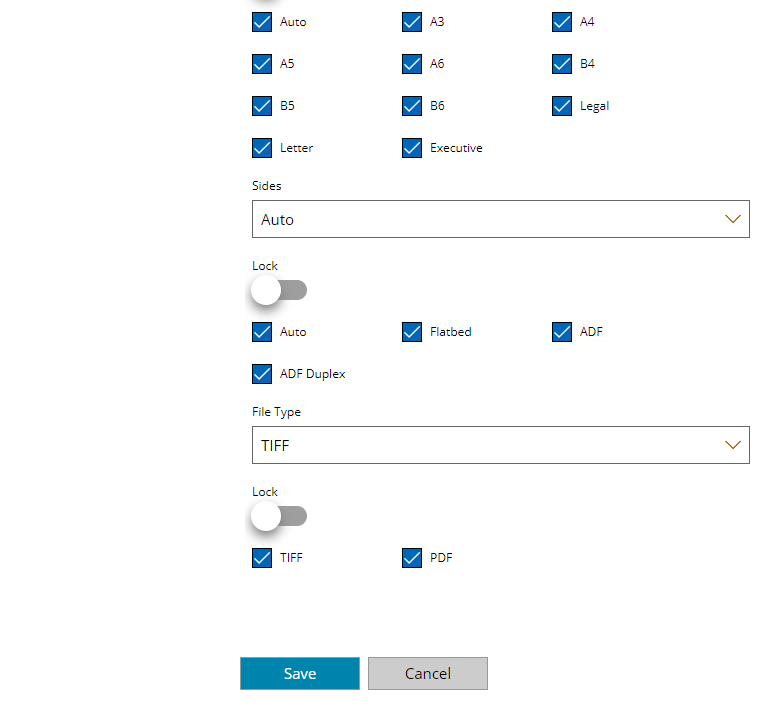Uncheck the ADF checkbox
This screenshot has height=713, width=770.
click(561, 332)
